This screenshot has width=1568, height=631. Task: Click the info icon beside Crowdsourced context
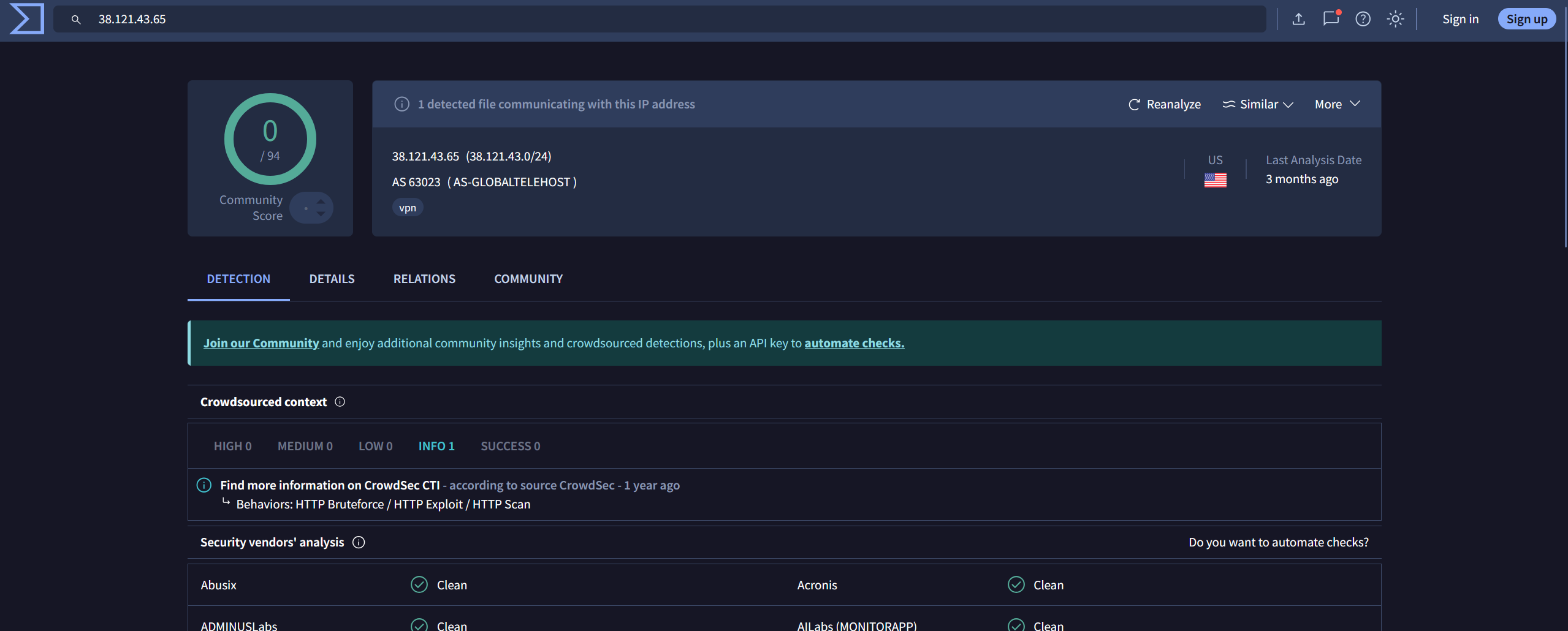(340, 402)
